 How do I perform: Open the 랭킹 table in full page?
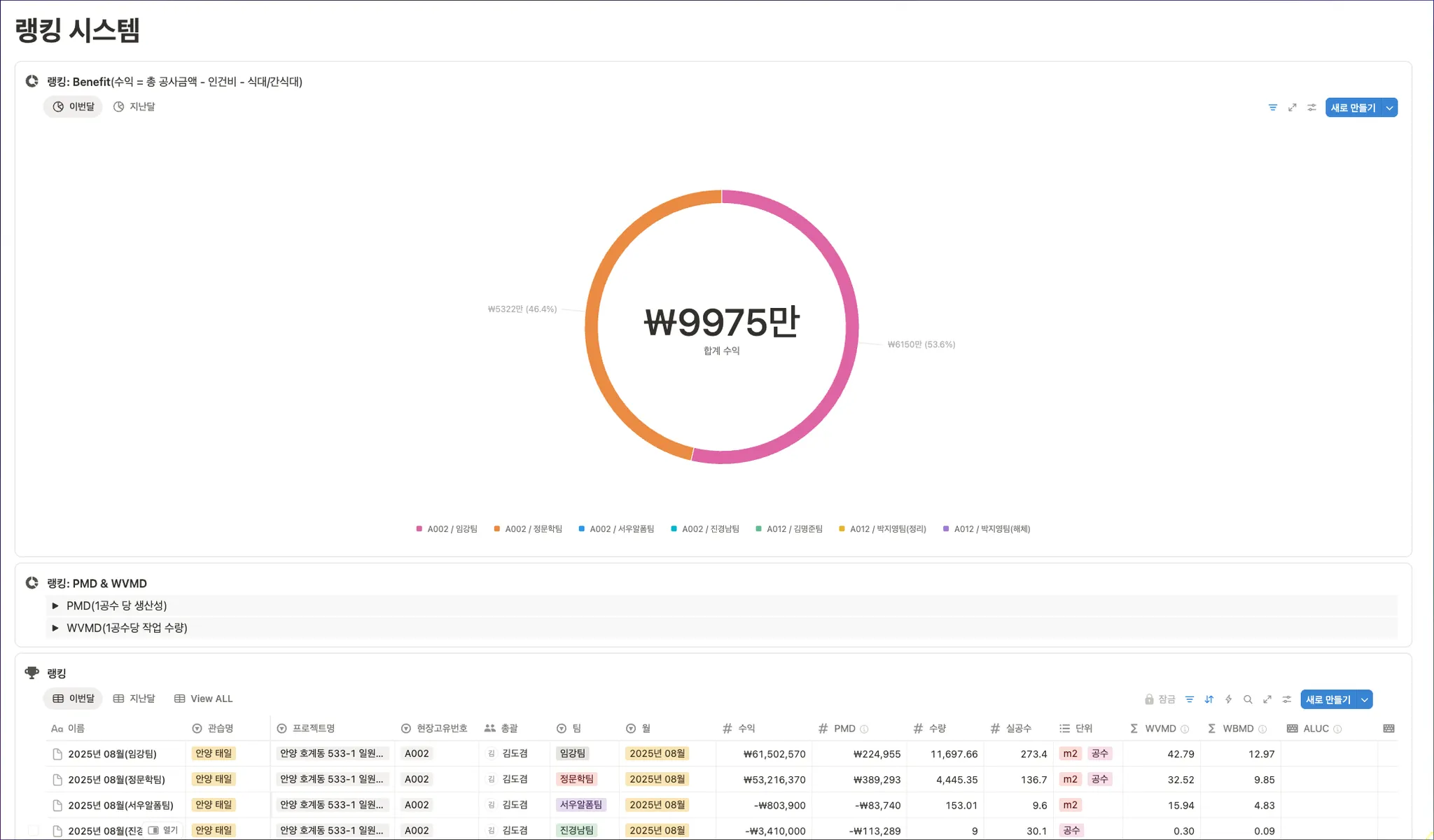coord(1267,699)
